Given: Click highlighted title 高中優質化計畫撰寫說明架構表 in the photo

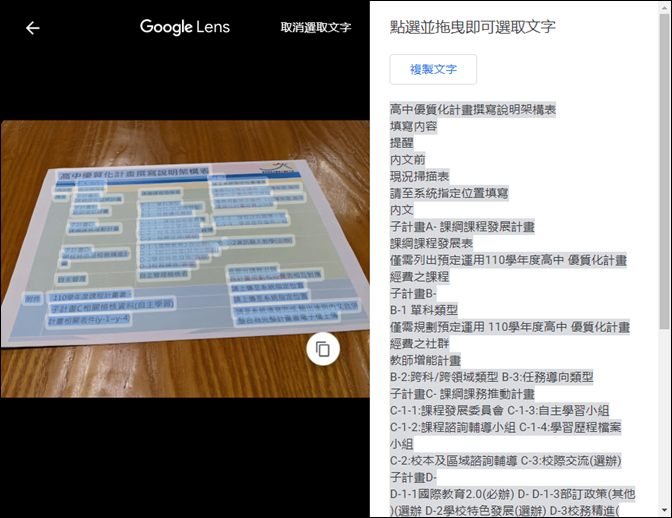Looking at the screenshot, I should pyautogui.click(x=134, y=173).
